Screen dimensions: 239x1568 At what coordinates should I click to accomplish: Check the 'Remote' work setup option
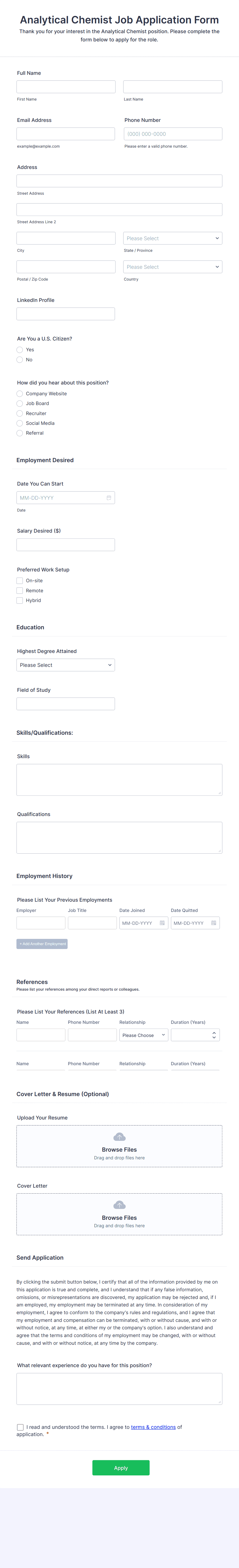click(x=20, y=590)
